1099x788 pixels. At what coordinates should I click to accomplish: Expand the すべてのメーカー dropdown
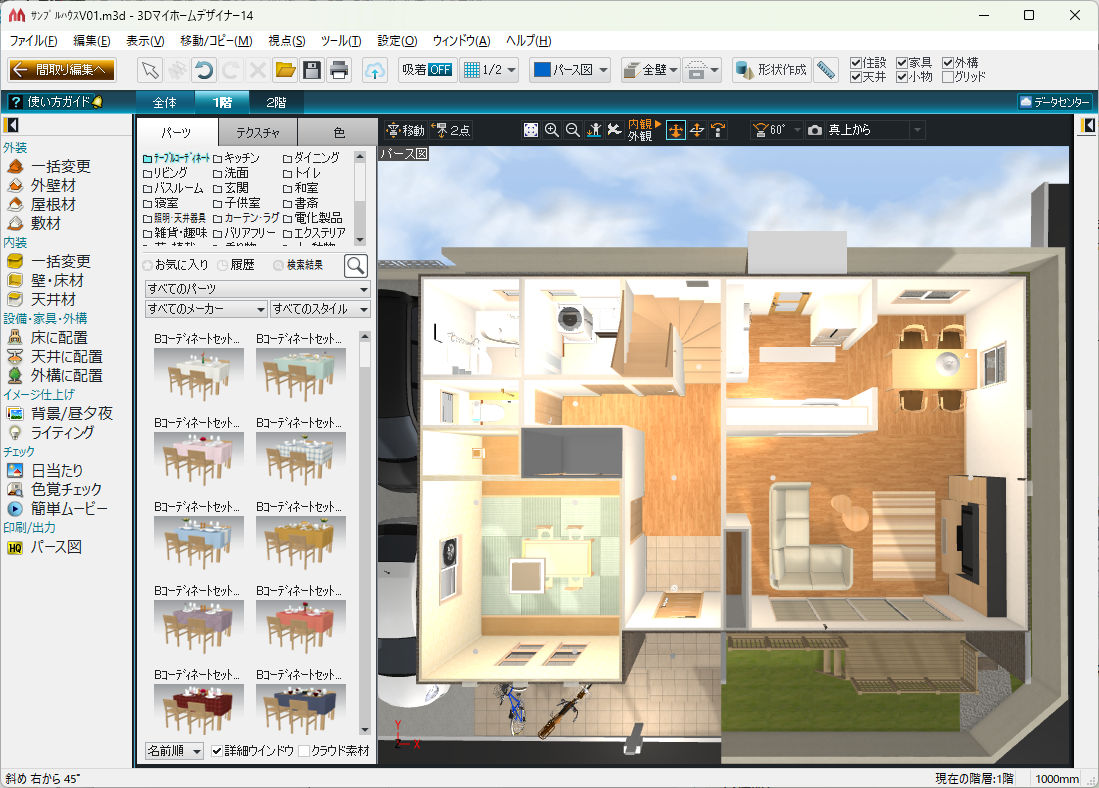point(206,309)
